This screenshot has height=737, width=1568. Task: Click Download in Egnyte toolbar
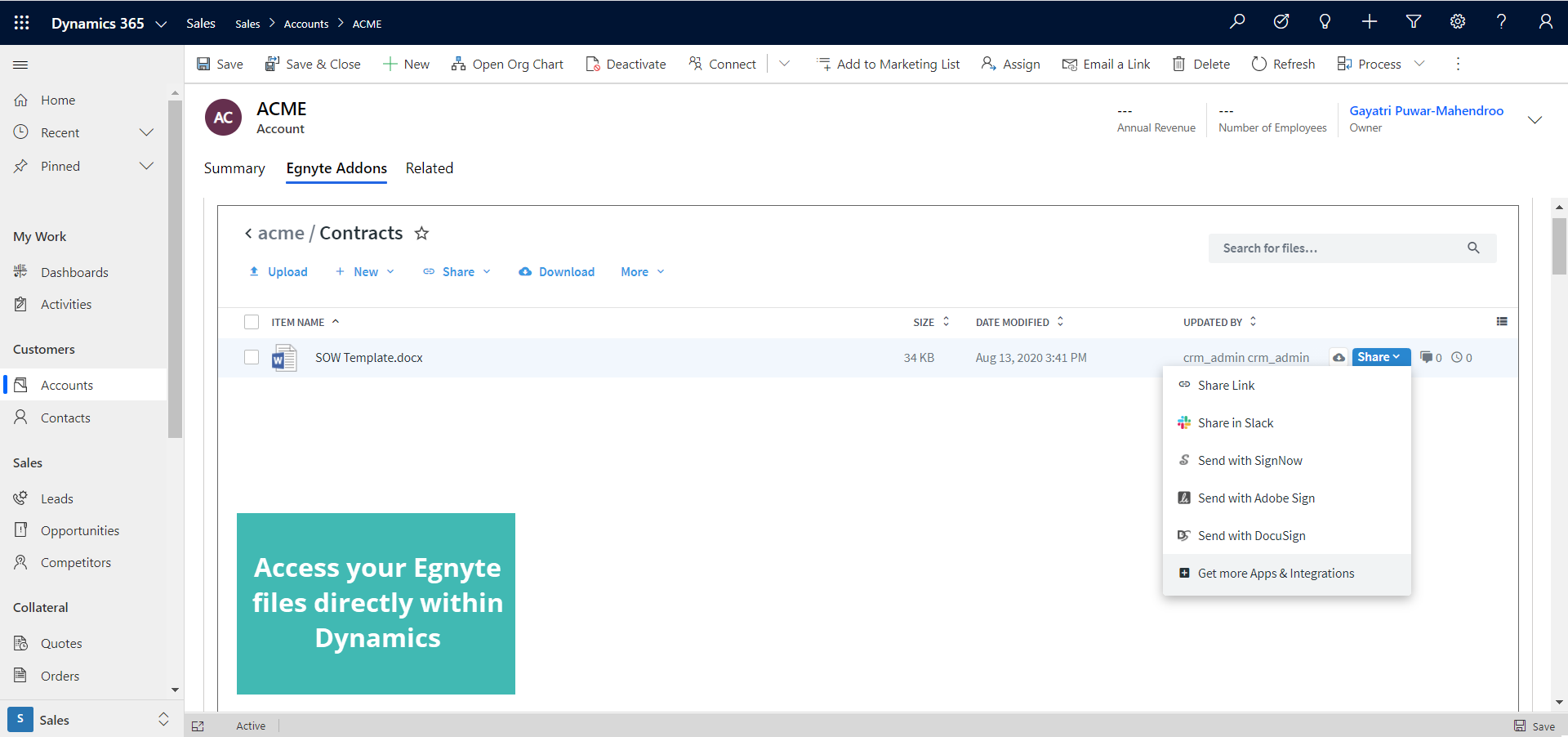click(556, 272)
